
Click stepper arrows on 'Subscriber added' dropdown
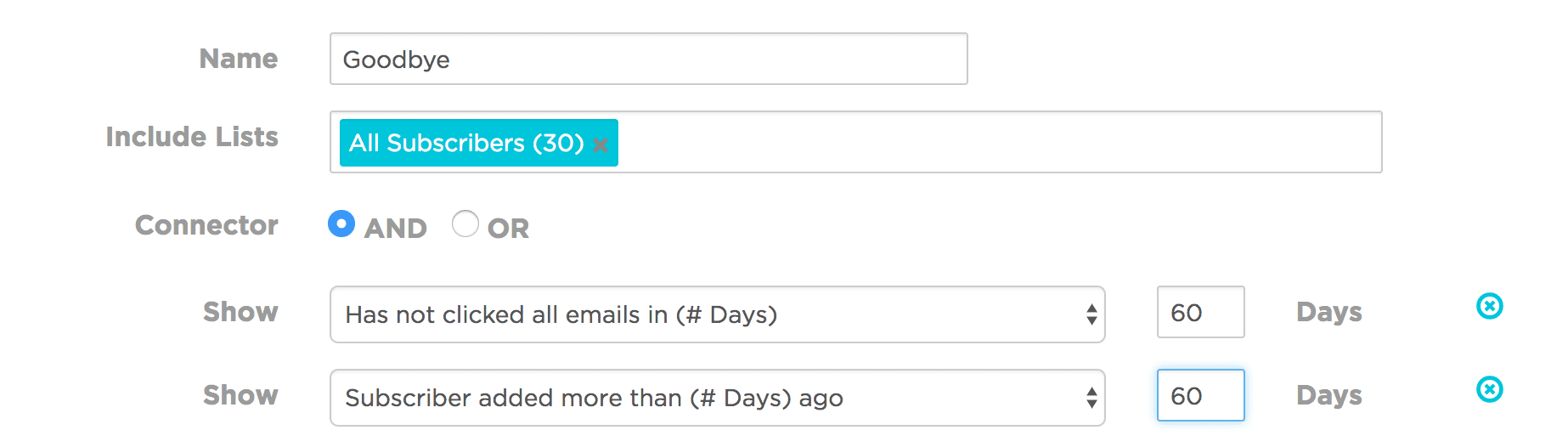(1091, 398)
